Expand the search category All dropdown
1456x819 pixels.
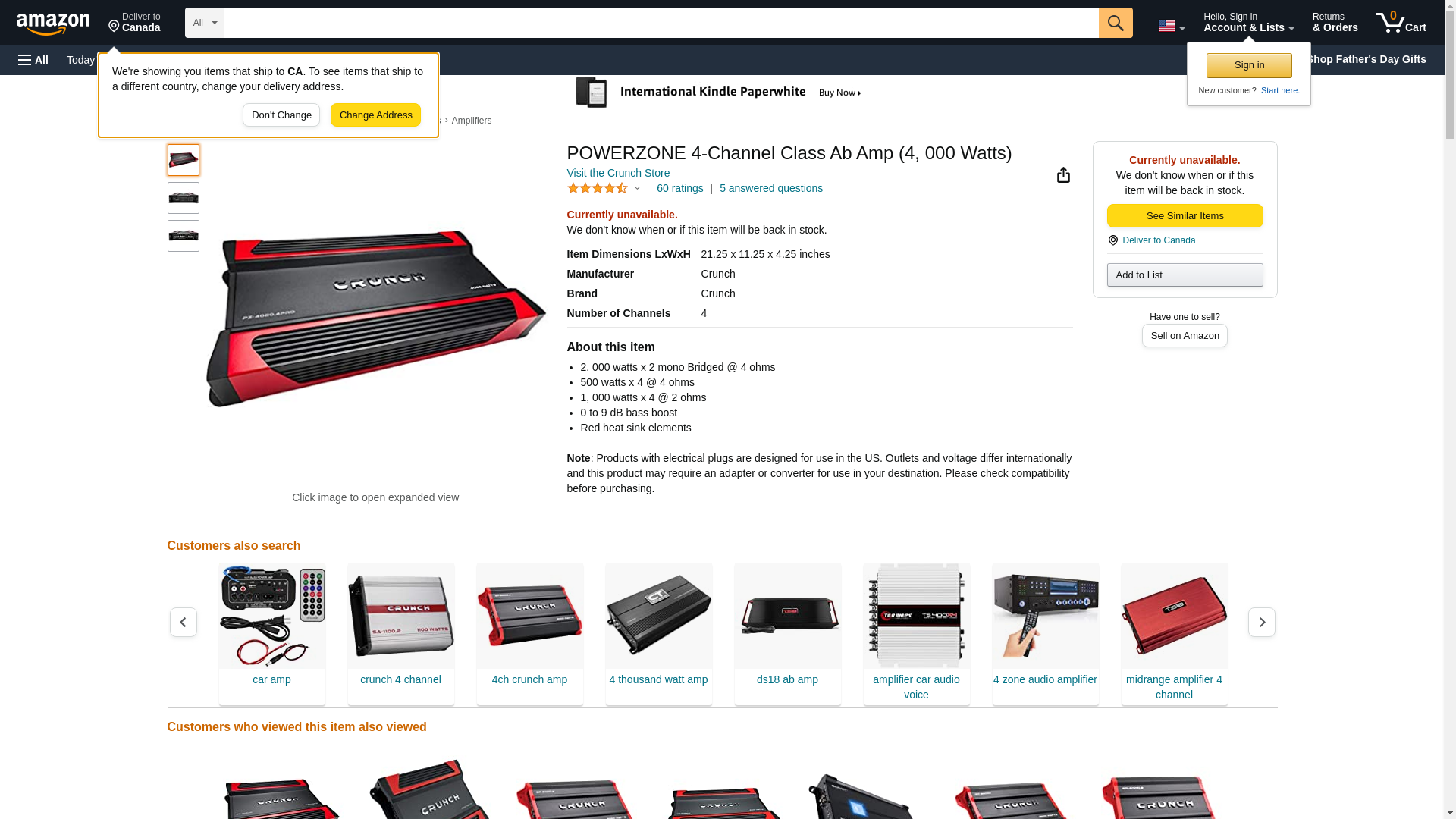coord(205,23)
